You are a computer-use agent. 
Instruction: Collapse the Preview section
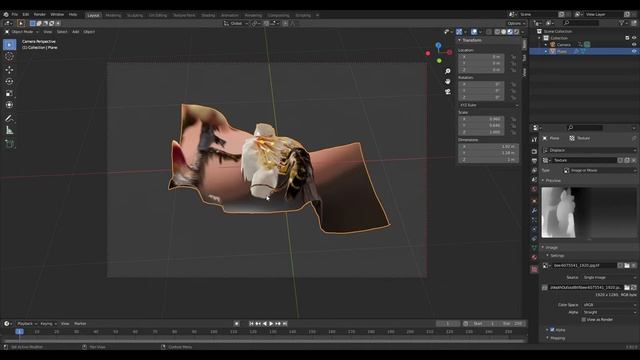[x=552, y=180]
